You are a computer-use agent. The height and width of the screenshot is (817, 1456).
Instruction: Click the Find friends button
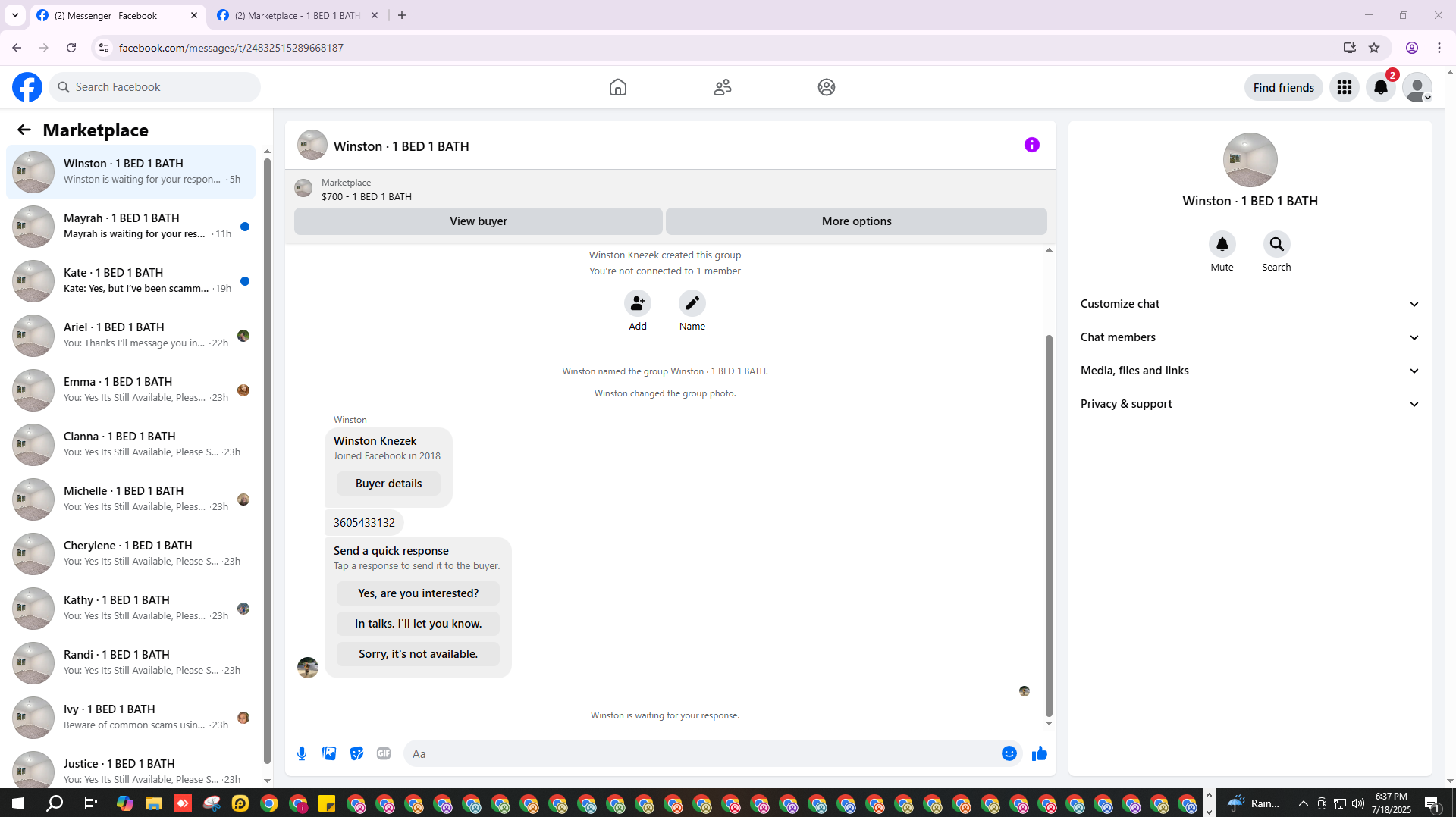click(1283, 87)
